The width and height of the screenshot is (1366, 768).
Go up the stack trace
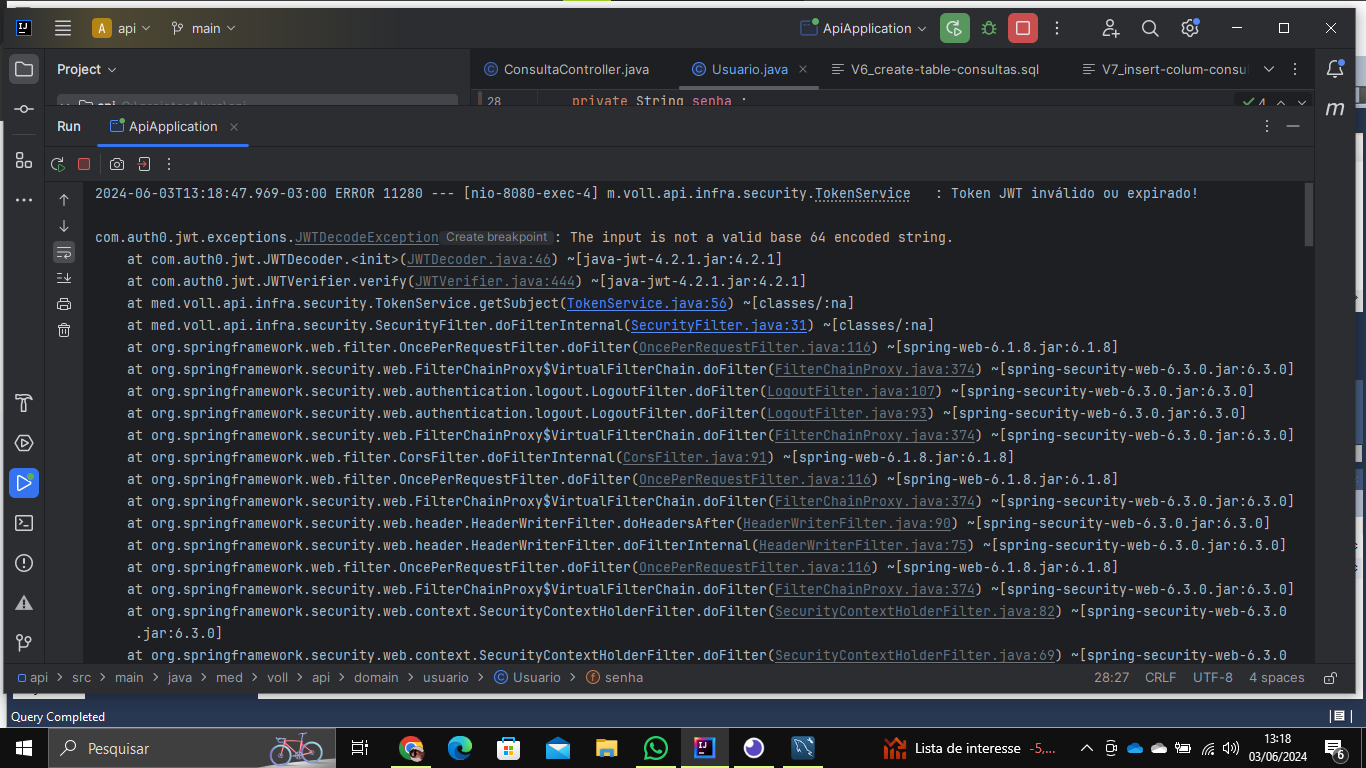tap(64, 200)
